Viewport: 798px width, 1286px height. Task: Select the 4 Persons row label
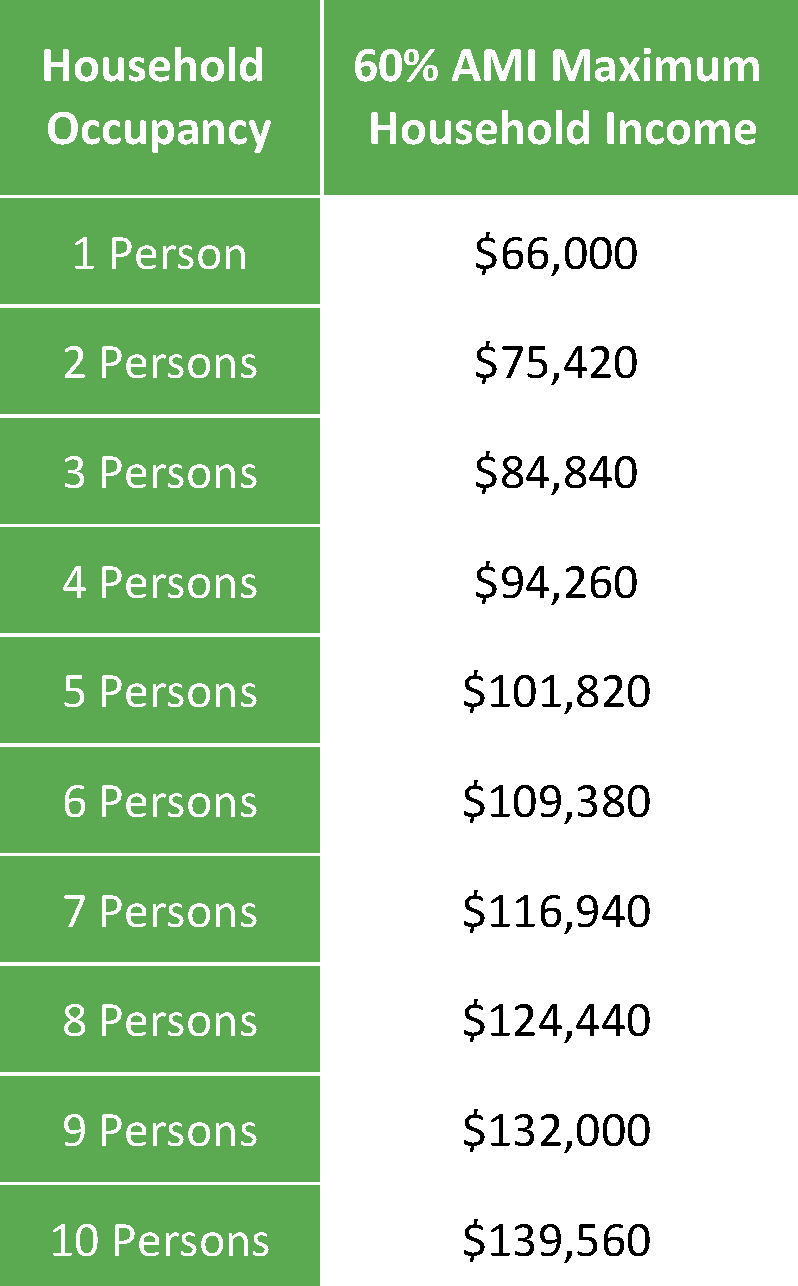pyautogui.click(x=159, y=582)
